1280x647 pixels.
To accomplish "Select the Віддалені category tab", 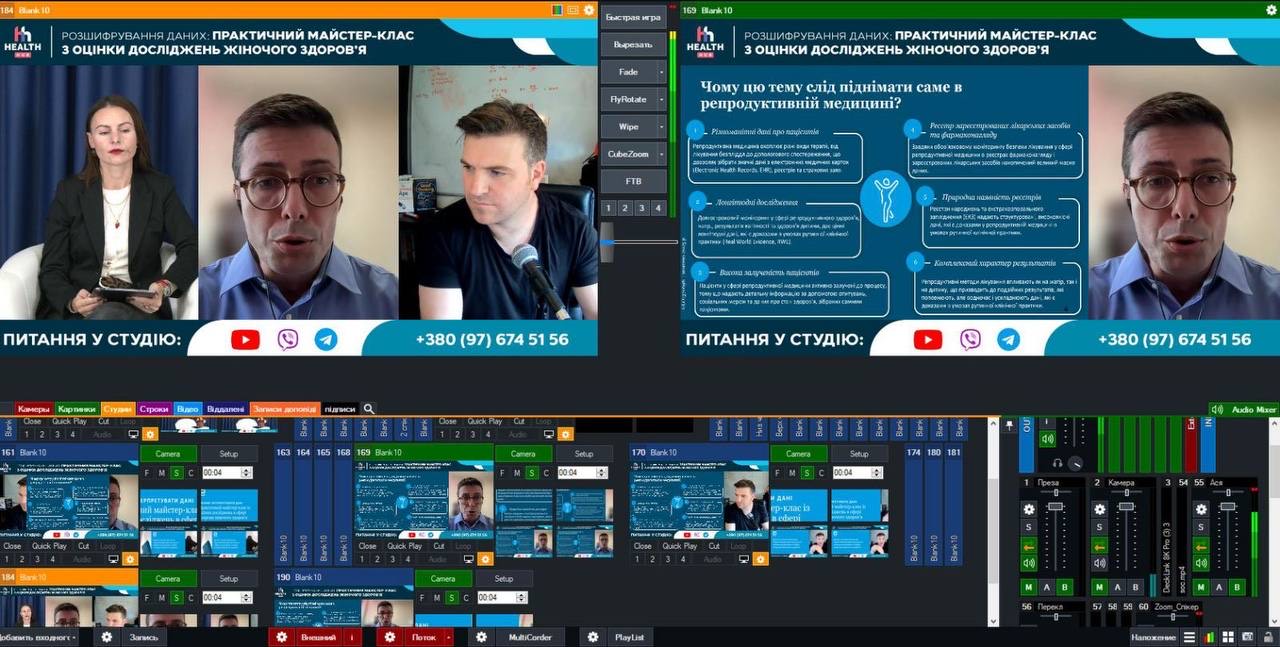I will tap(225, 409).
